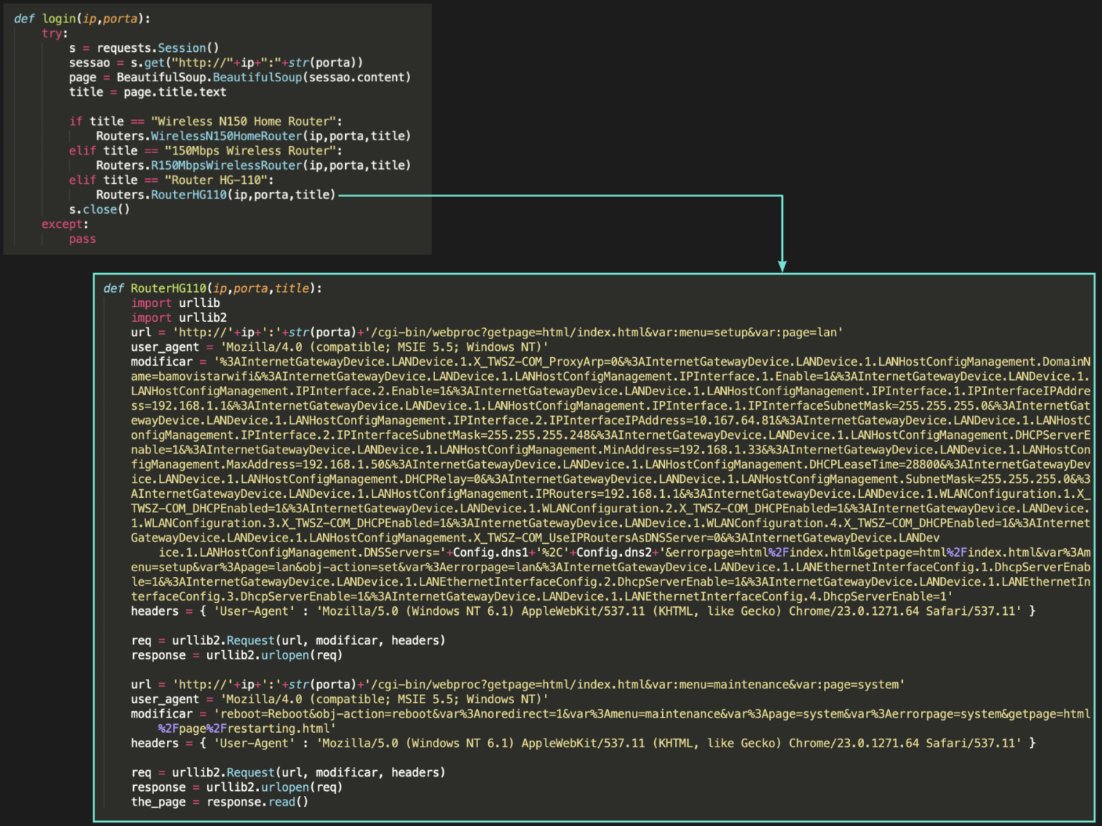The image size is (1102, 826).
Task: Click the "the_page = response.read()" line
Action: coord(219,802)
